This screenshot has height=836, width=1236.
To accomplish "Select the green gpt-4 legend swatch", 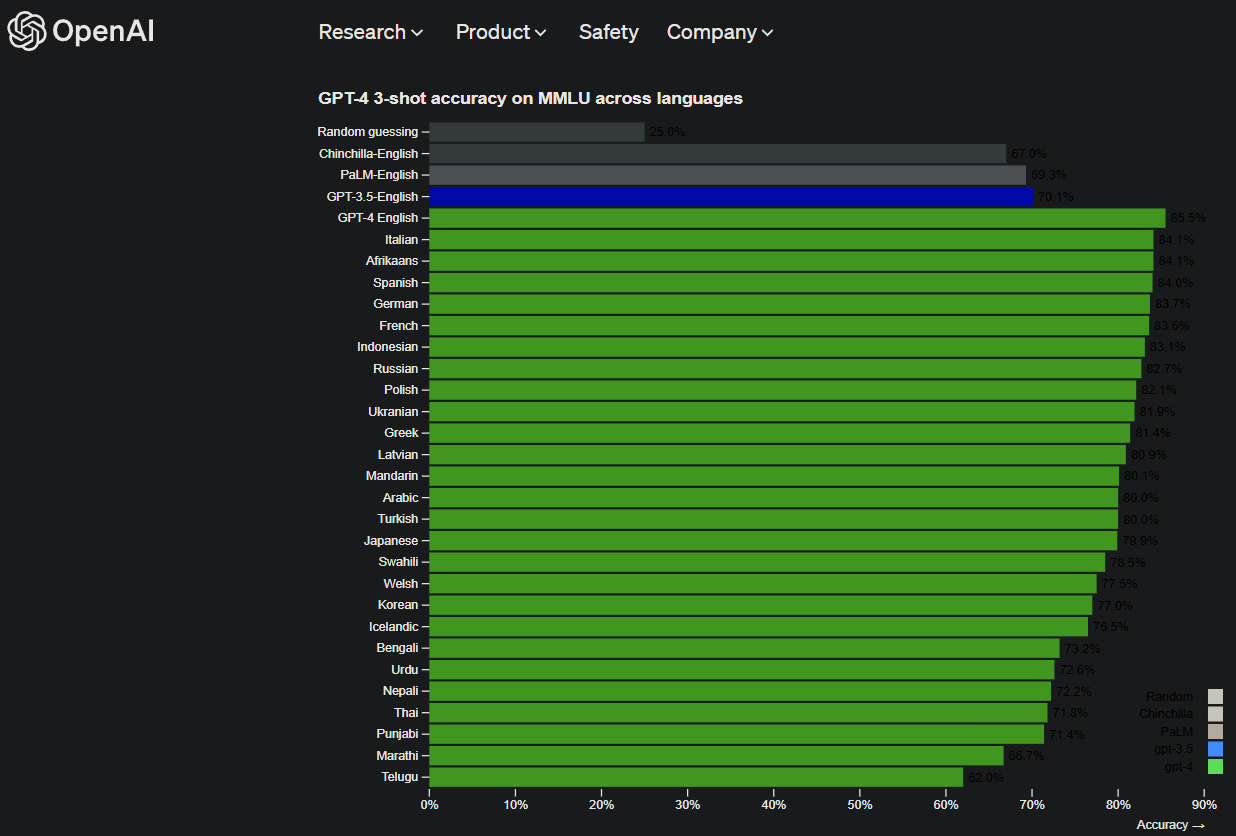I will click(x=1215, y=766).
